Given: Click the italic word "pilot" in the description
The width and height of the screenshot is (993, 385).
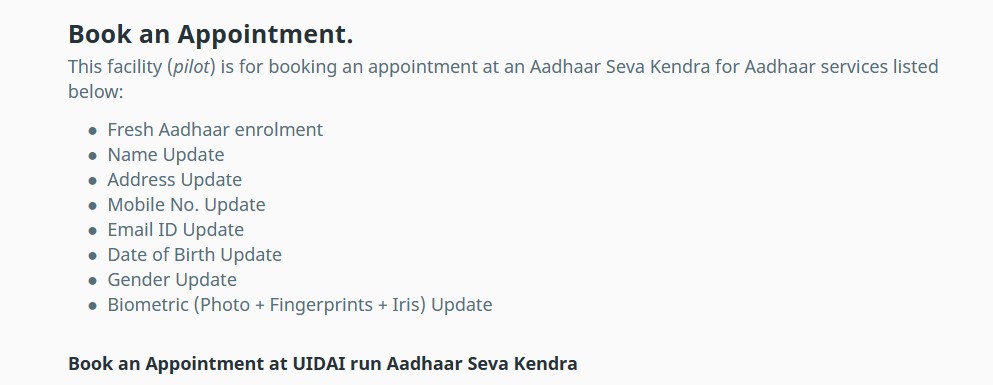Looking at the screenshot, I should pos(192,66).
